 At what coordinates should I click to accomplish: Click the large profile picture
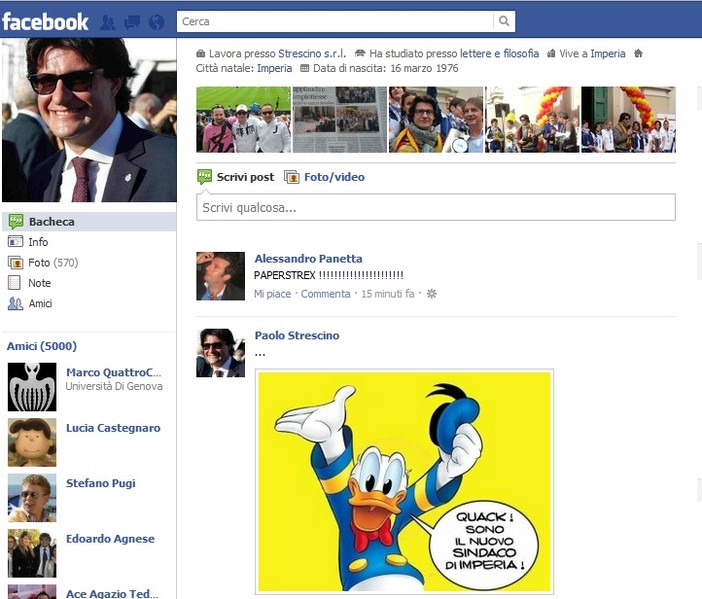click(x=89, y=120)
